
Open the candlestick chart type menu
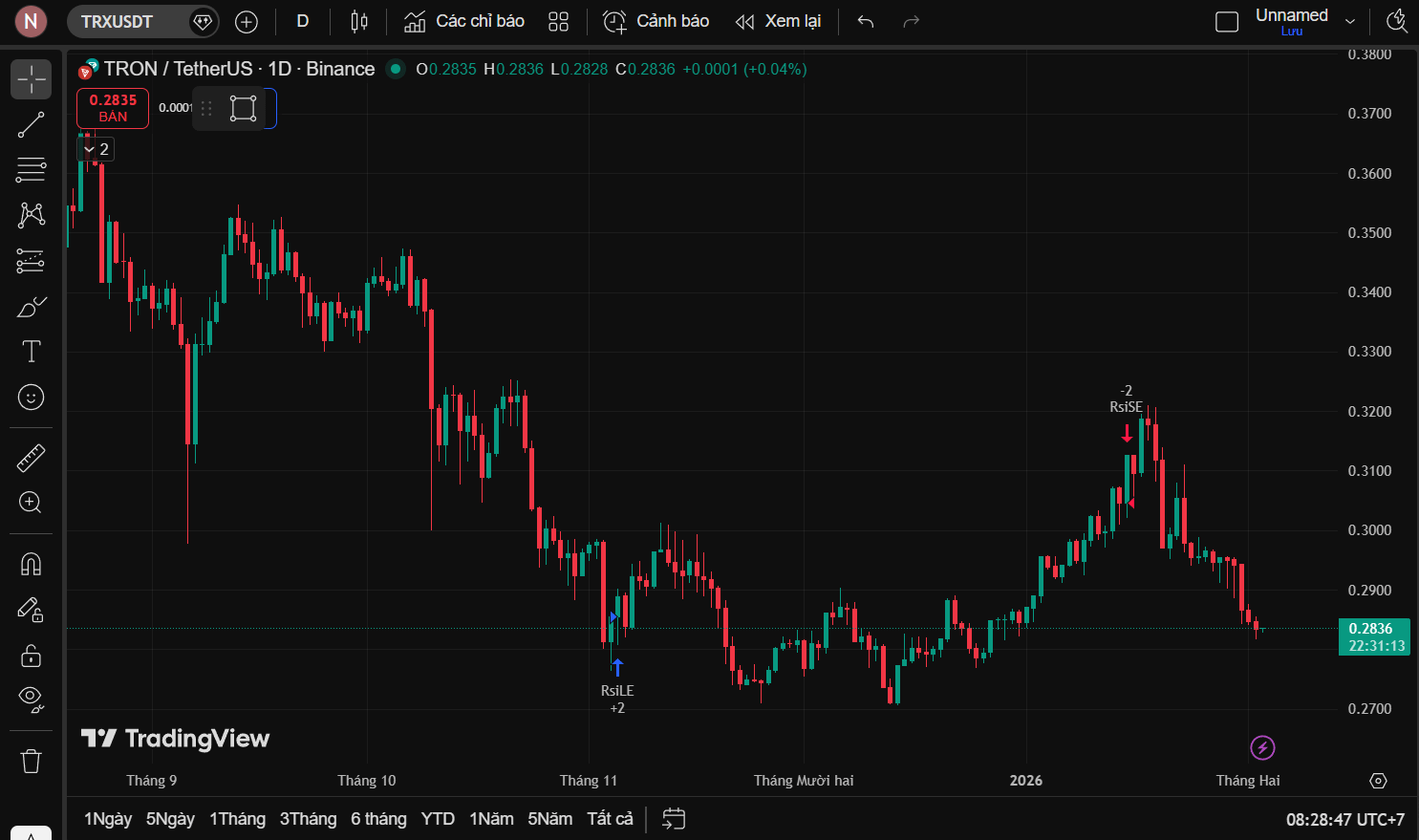point(359,21)
